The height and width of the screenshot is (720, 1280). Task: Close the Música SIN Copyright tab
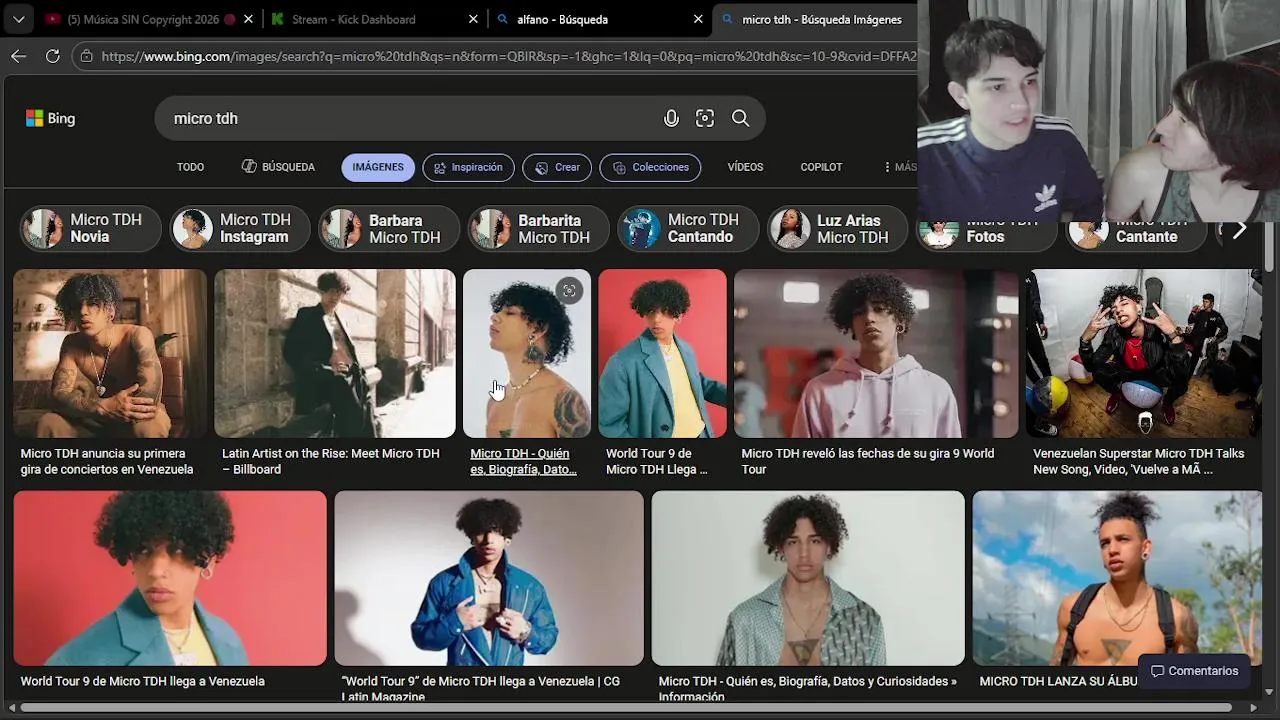(x=249, y=19)
